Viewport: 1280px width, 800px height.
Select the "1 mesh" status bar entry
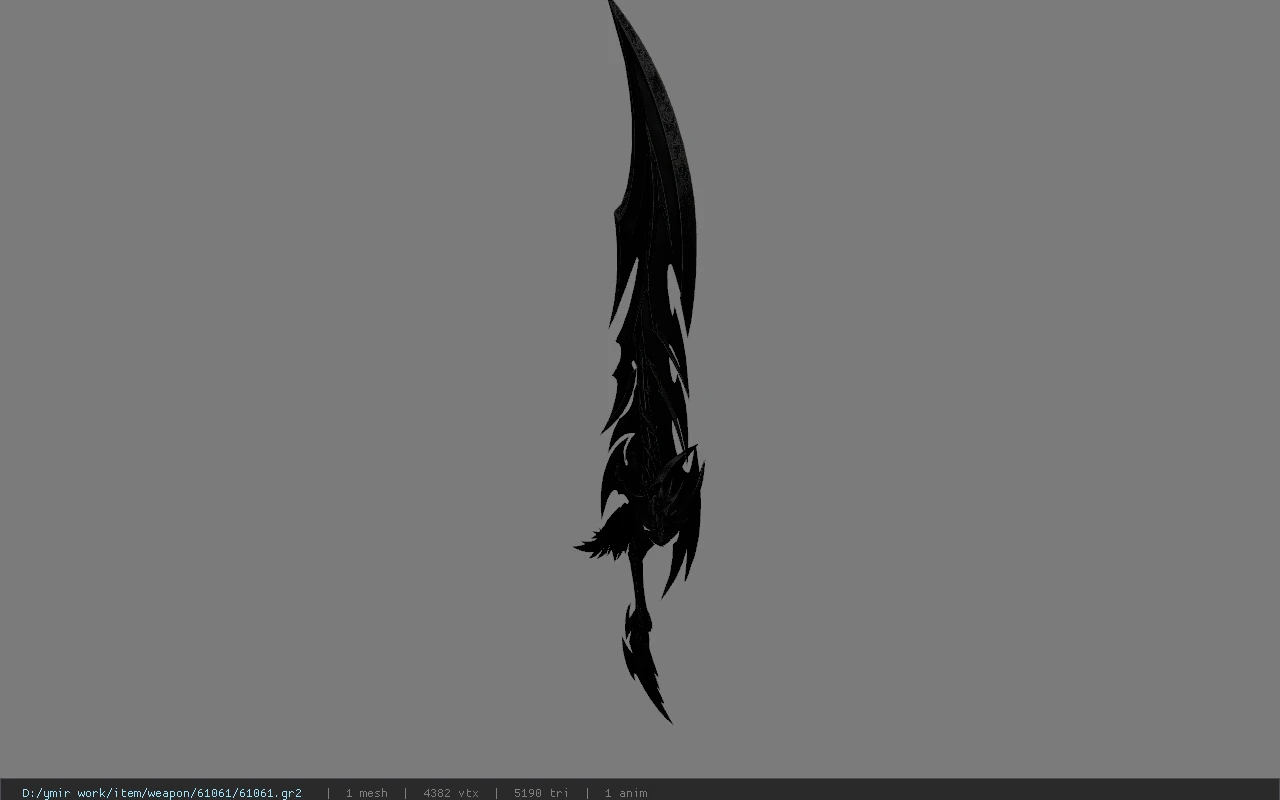367,793
